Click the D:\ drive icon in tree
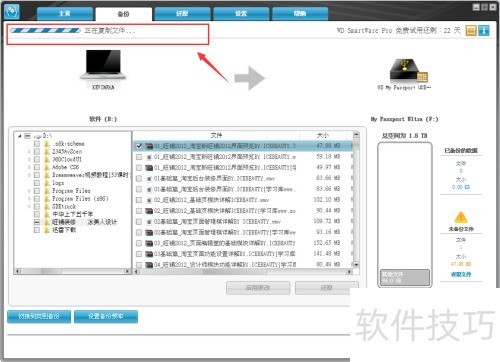This screenshot has height=362, width=500. 37,136
